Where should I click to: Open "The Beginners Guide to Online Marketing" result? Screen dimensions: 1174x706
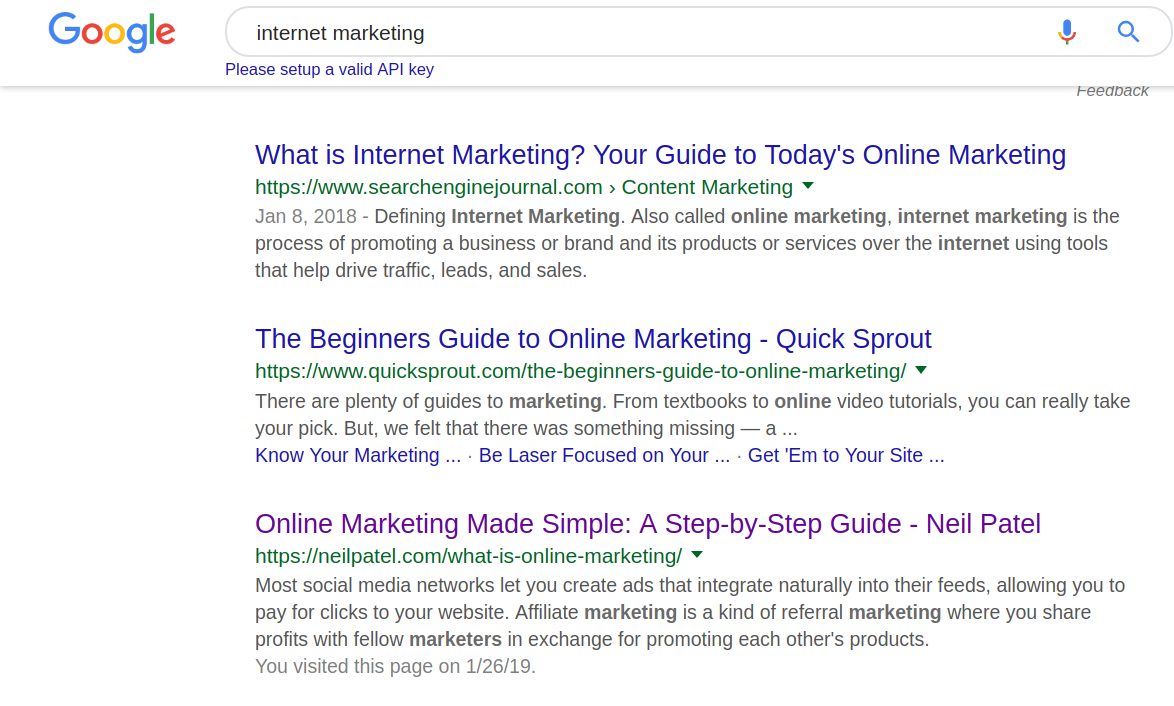point(593,339)
